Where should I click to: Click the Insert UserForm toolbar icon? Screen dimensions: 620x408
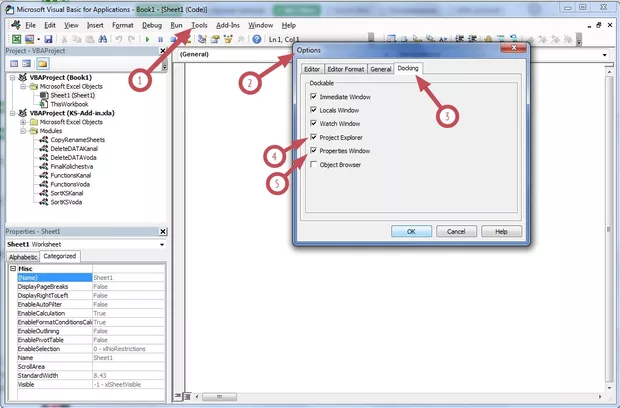click(29, 39)
